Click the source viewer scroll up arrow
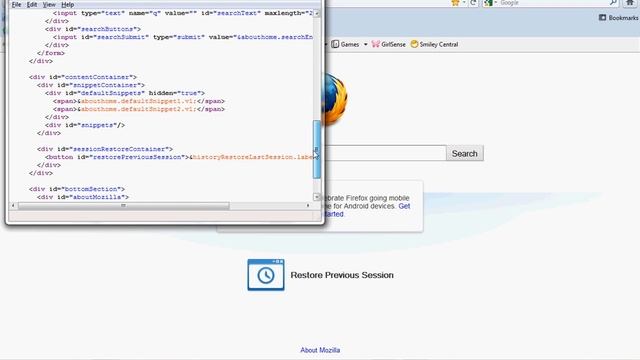Viewport: 640px width, 360px height. coord(316,13)
